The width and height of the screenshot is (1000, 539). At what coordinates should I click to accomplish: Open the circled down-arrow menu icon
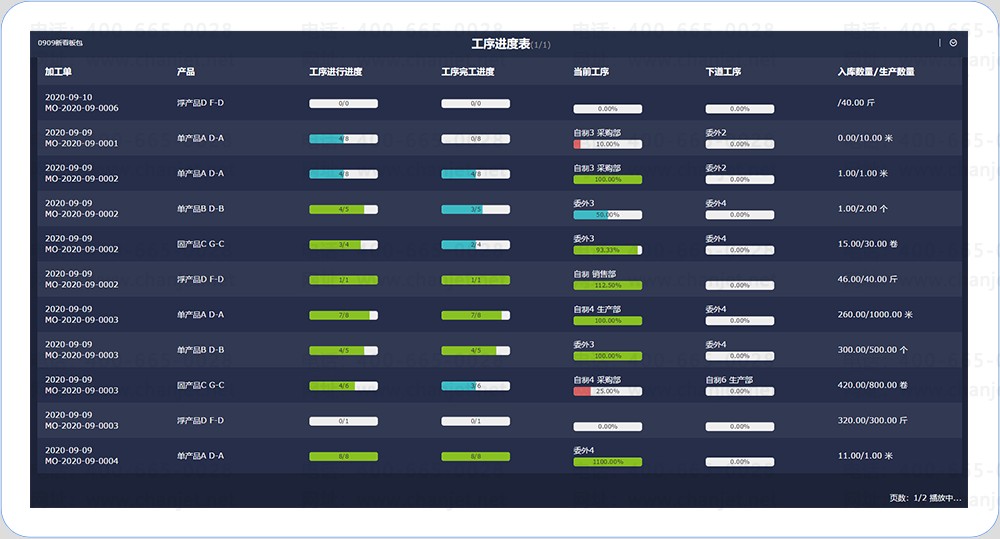click(953, 43)
